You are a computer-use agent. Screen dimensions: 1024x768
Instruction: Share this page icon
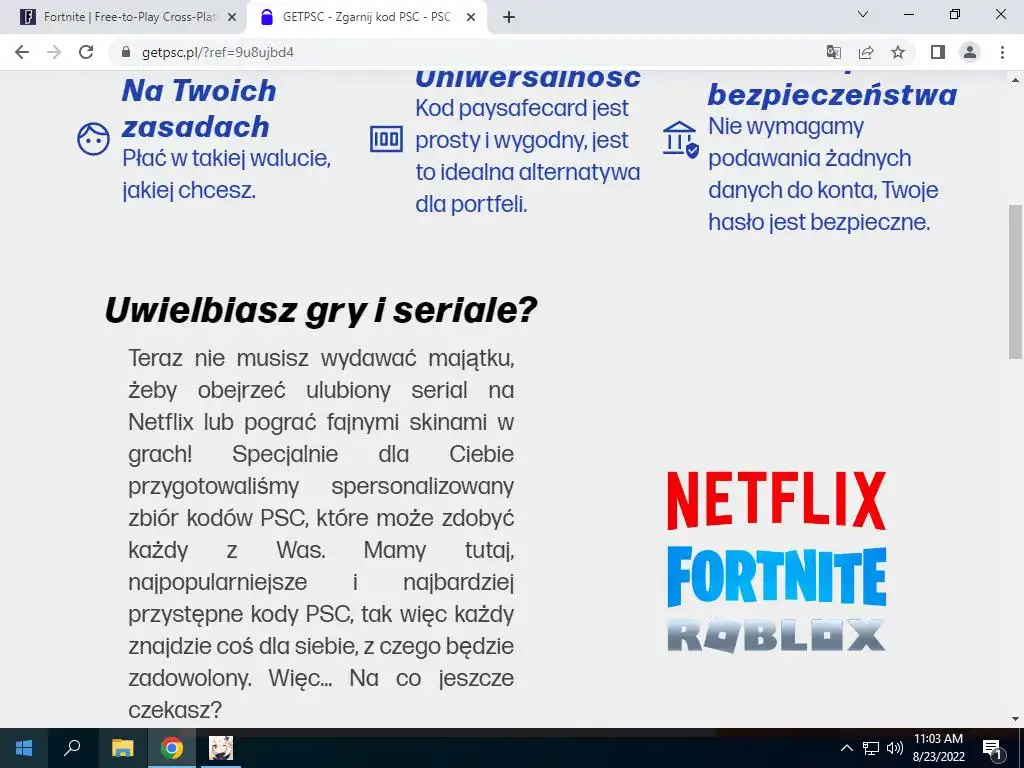866,52
